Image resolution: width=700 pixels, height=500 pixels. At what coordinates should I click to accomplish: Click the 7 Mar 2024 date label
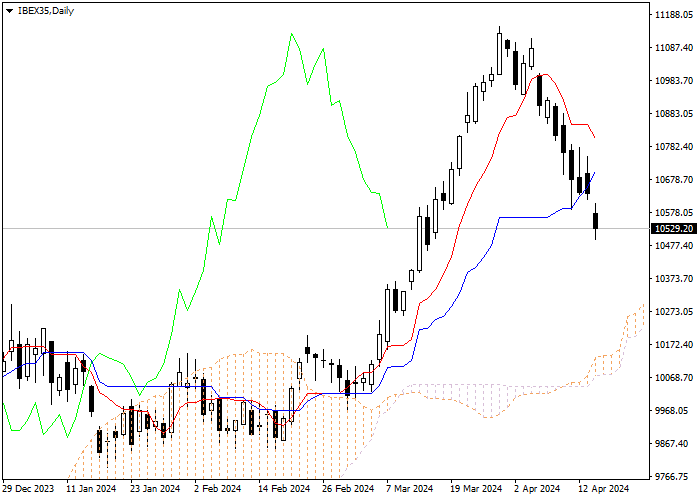click(410, 489)
